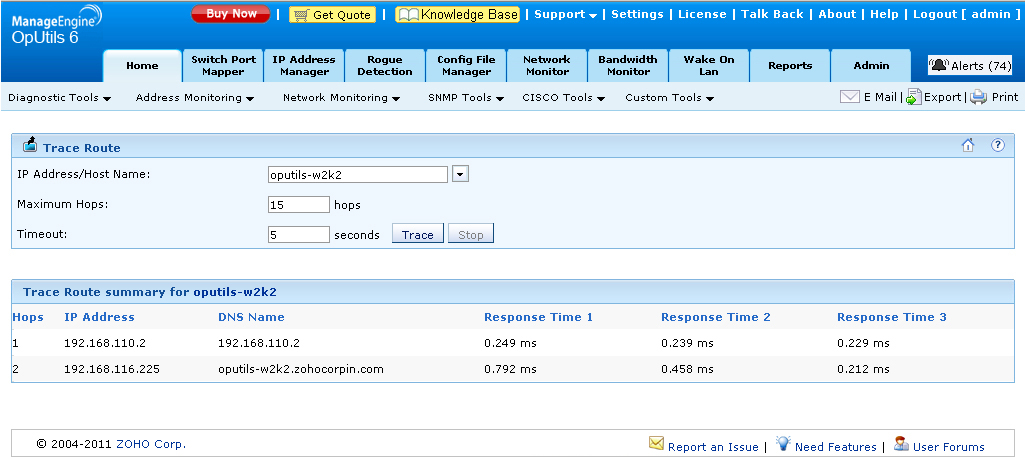Open the SNMP Tools menu
Viewport: 1027px width, 459px height.
466,98
